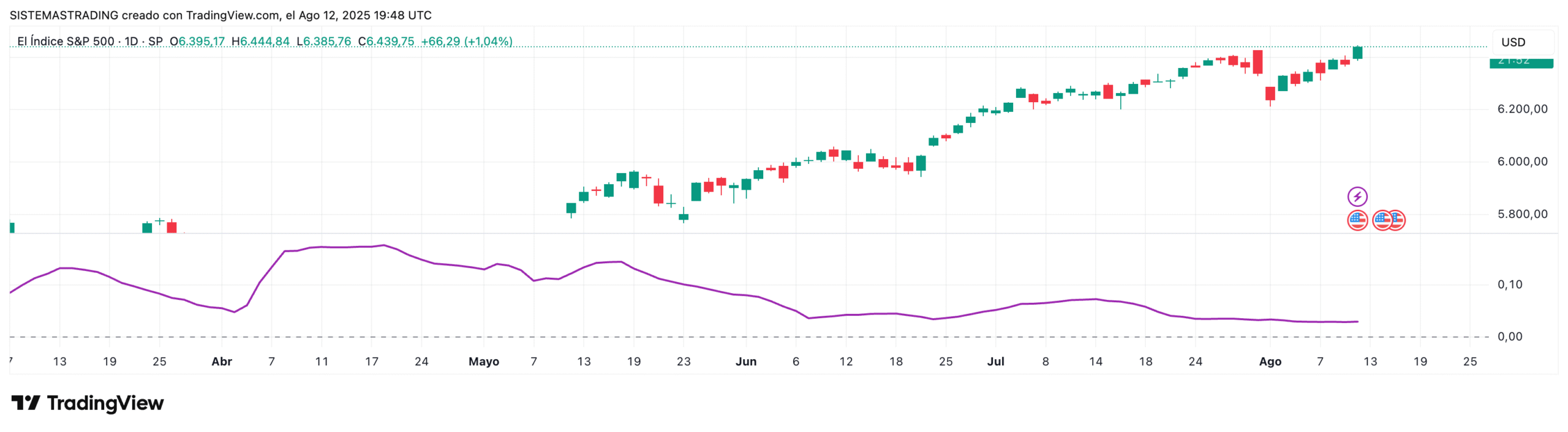Click the middle US flag event icon

coord(1381,220)
